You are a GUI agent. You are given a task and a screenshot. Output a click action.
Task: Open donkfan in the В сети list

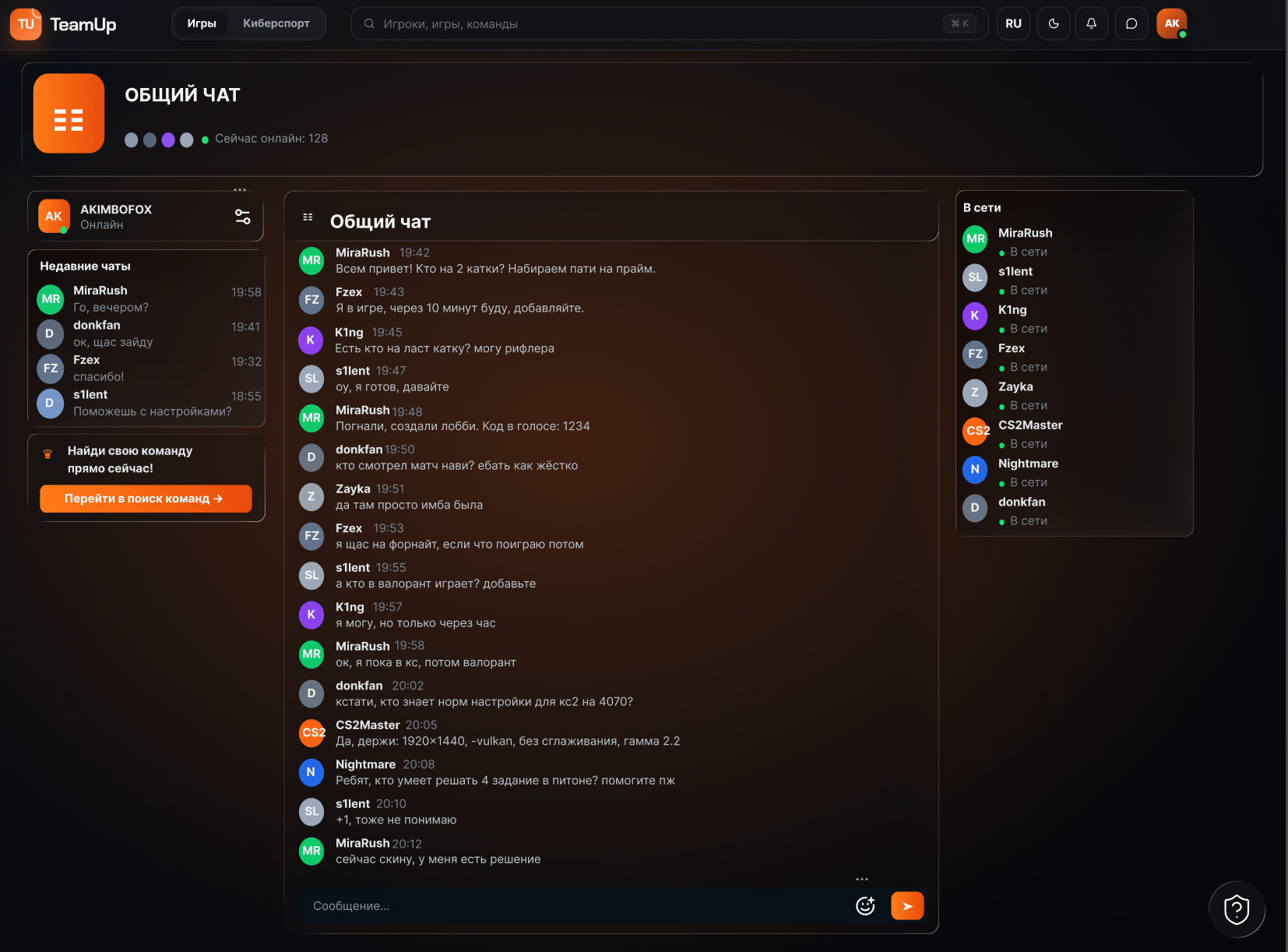coord(1075,511)
